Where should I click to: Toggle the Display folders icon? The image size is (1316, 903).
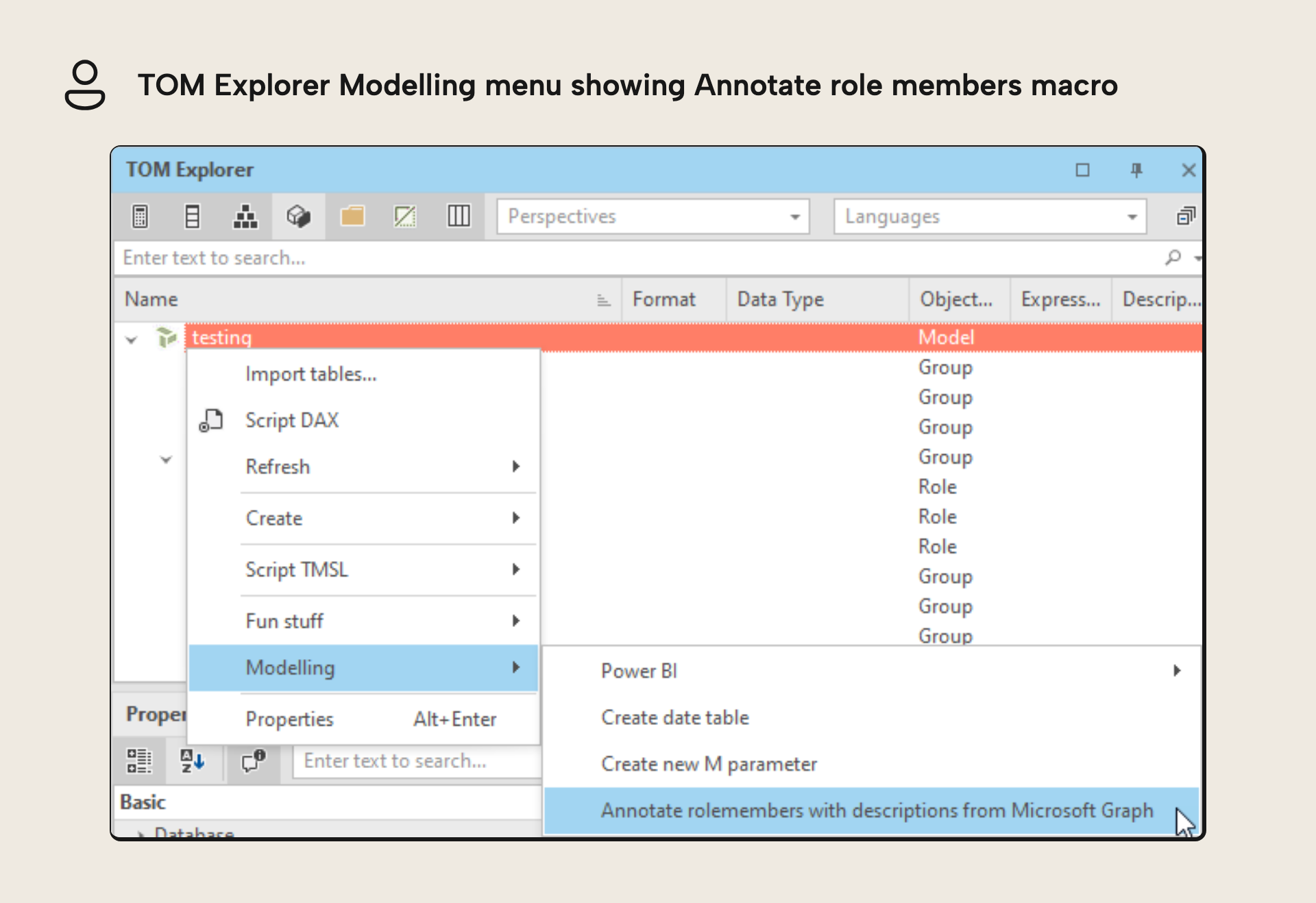pos(352,217)
